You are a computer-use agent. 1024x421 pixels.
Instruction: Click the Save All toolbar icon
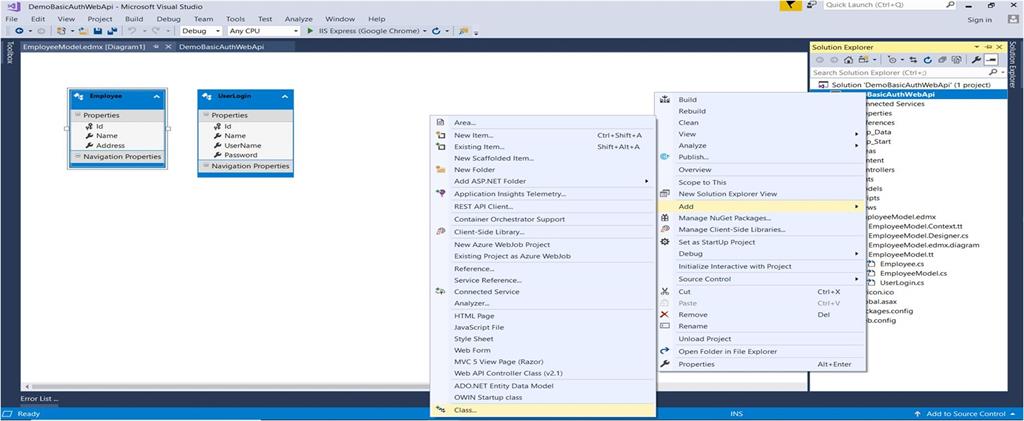[112, 31]
